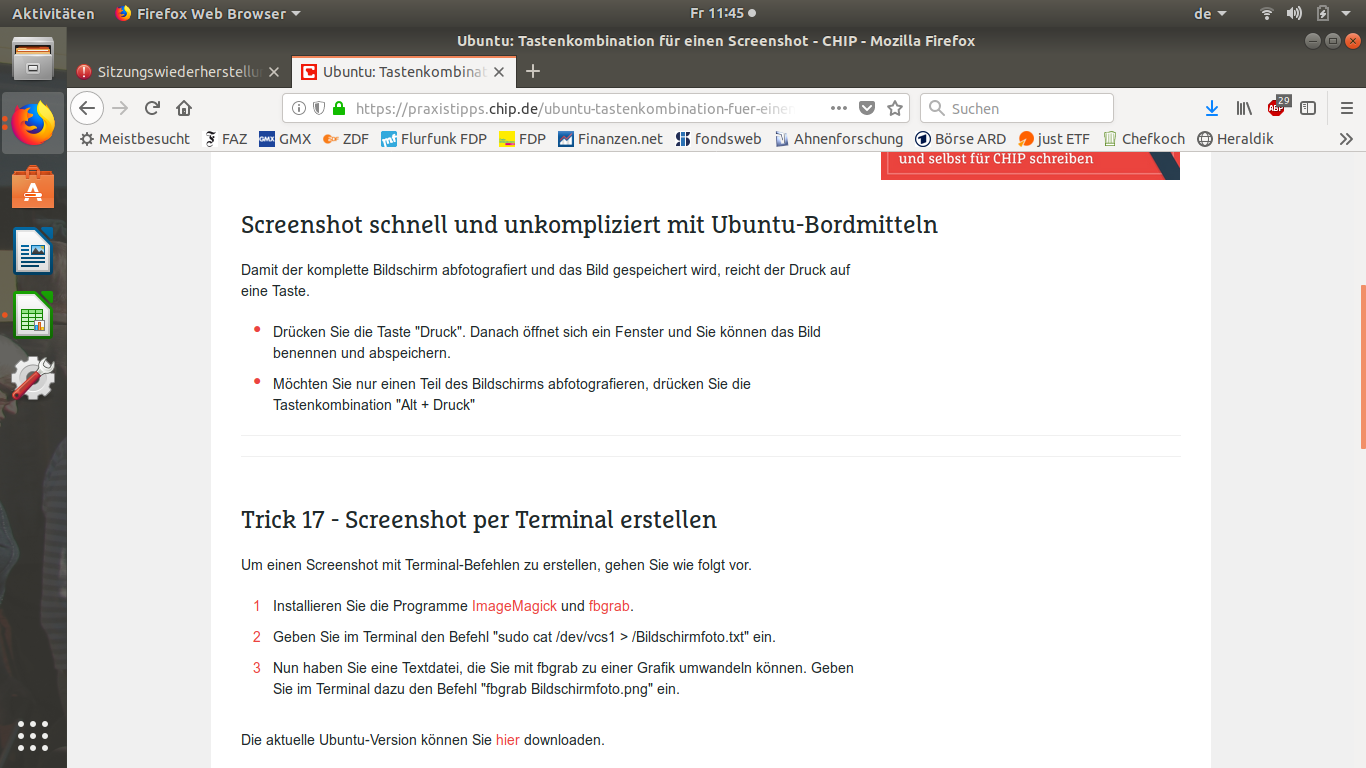Open the battery status icon

point(1322,13)
